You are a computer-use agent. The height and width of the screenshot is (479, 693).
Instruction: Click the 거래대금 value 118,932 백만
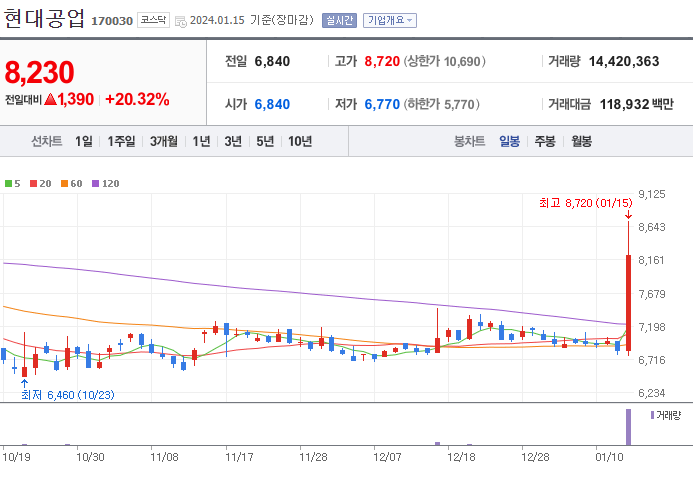pyautogui.click(x=636, y=104)
